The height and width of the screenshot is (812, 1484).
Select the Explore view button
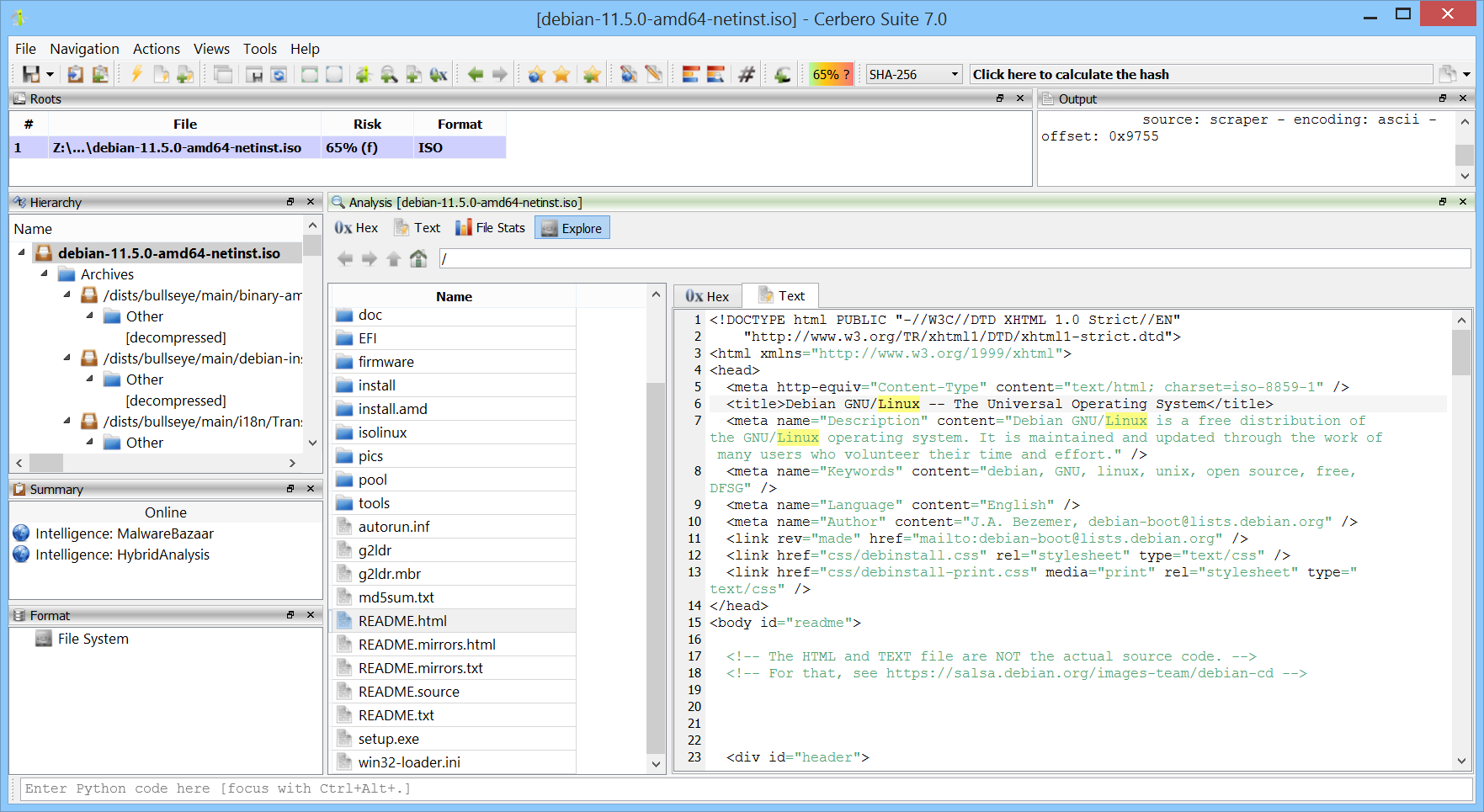coord(572,228)
